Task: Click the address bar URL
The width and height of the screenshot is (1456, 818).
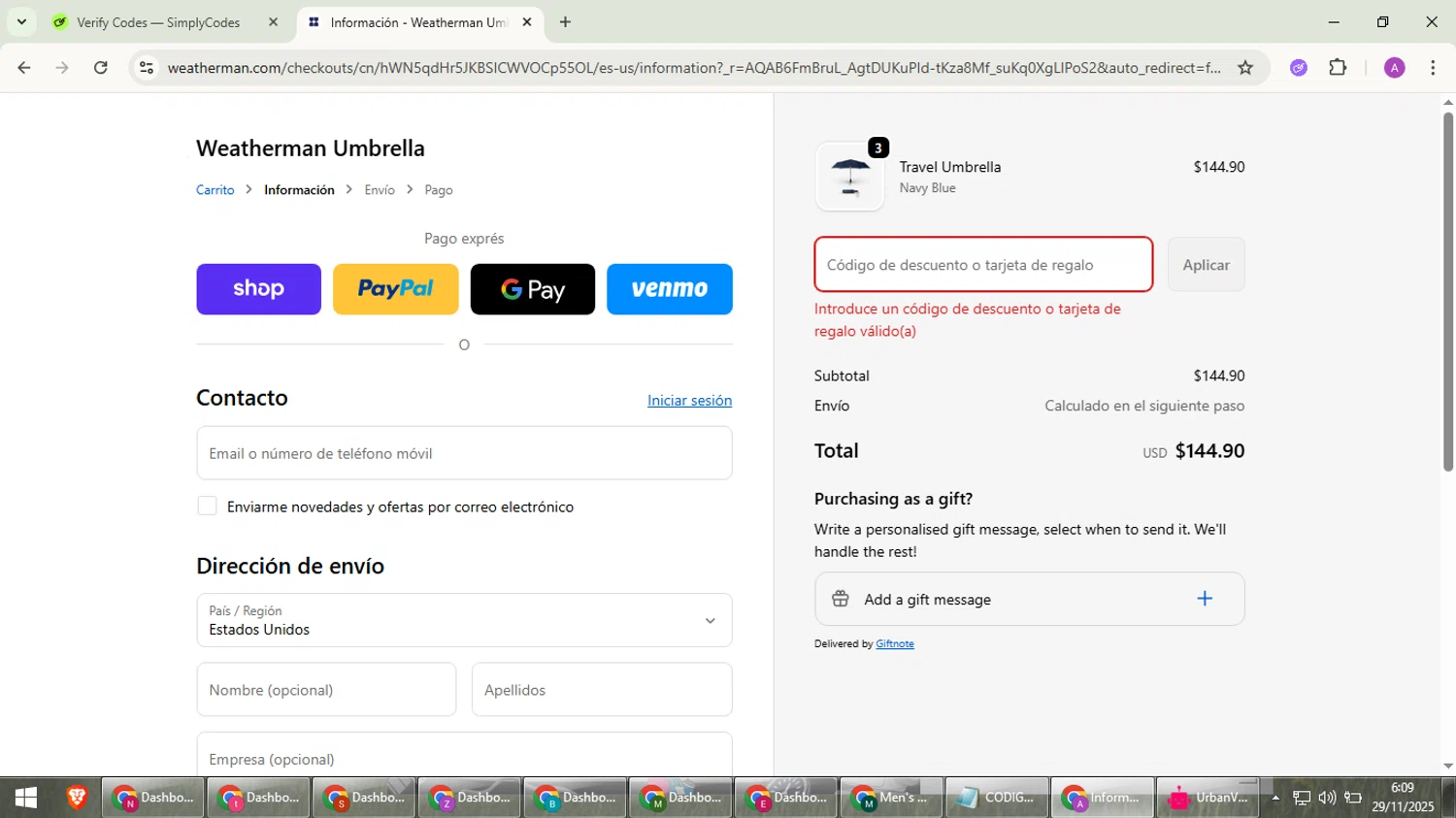Action: point(693,68)
